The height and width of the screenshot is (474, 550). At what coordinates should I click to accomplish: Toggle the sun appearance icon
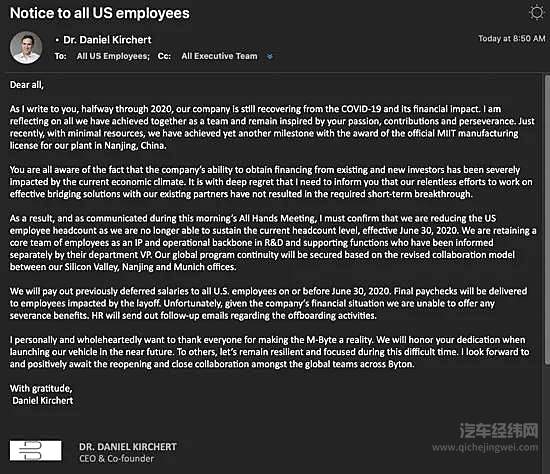(536, 13)
